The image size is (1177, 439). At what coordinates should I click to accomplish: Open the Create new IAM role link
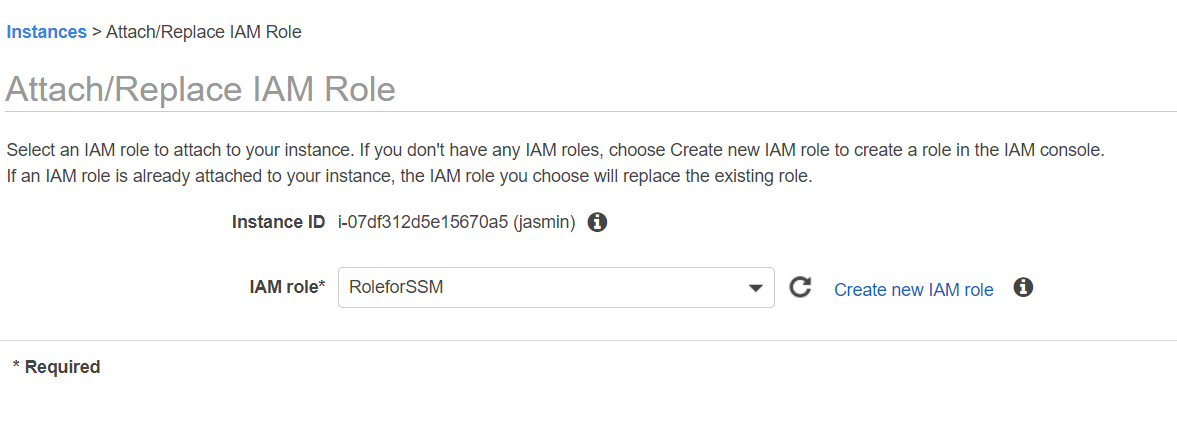pos(914,290)
